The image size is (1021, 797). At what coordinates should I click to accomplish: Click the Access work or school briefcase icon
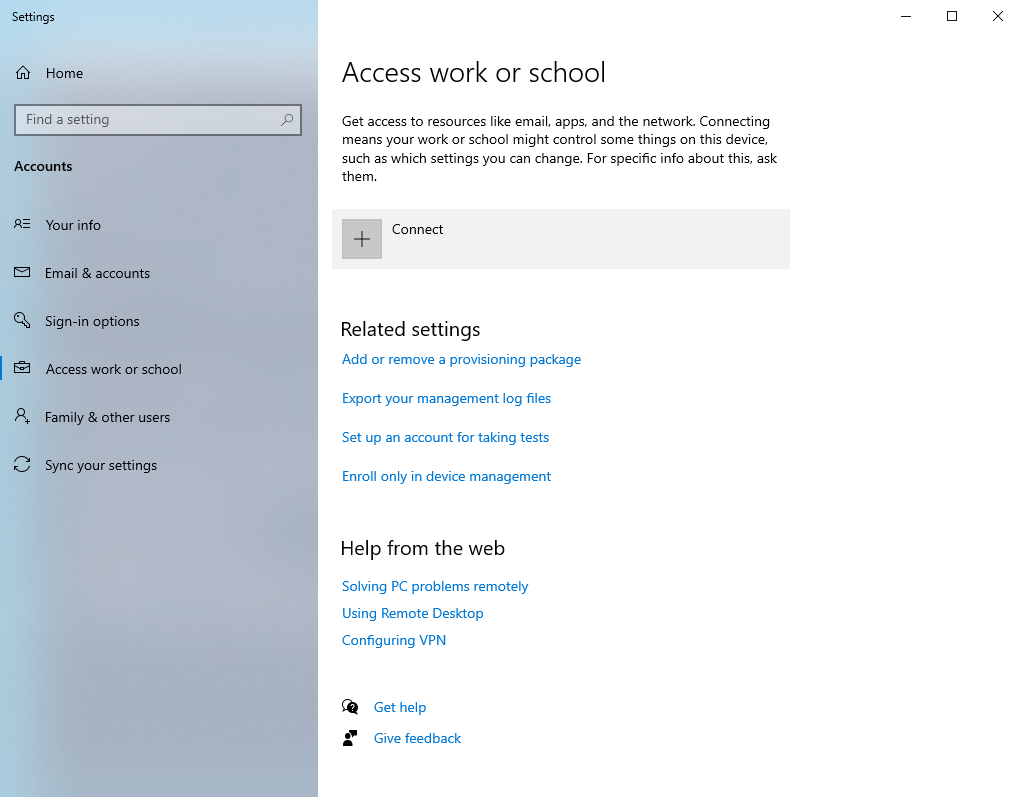22,368
